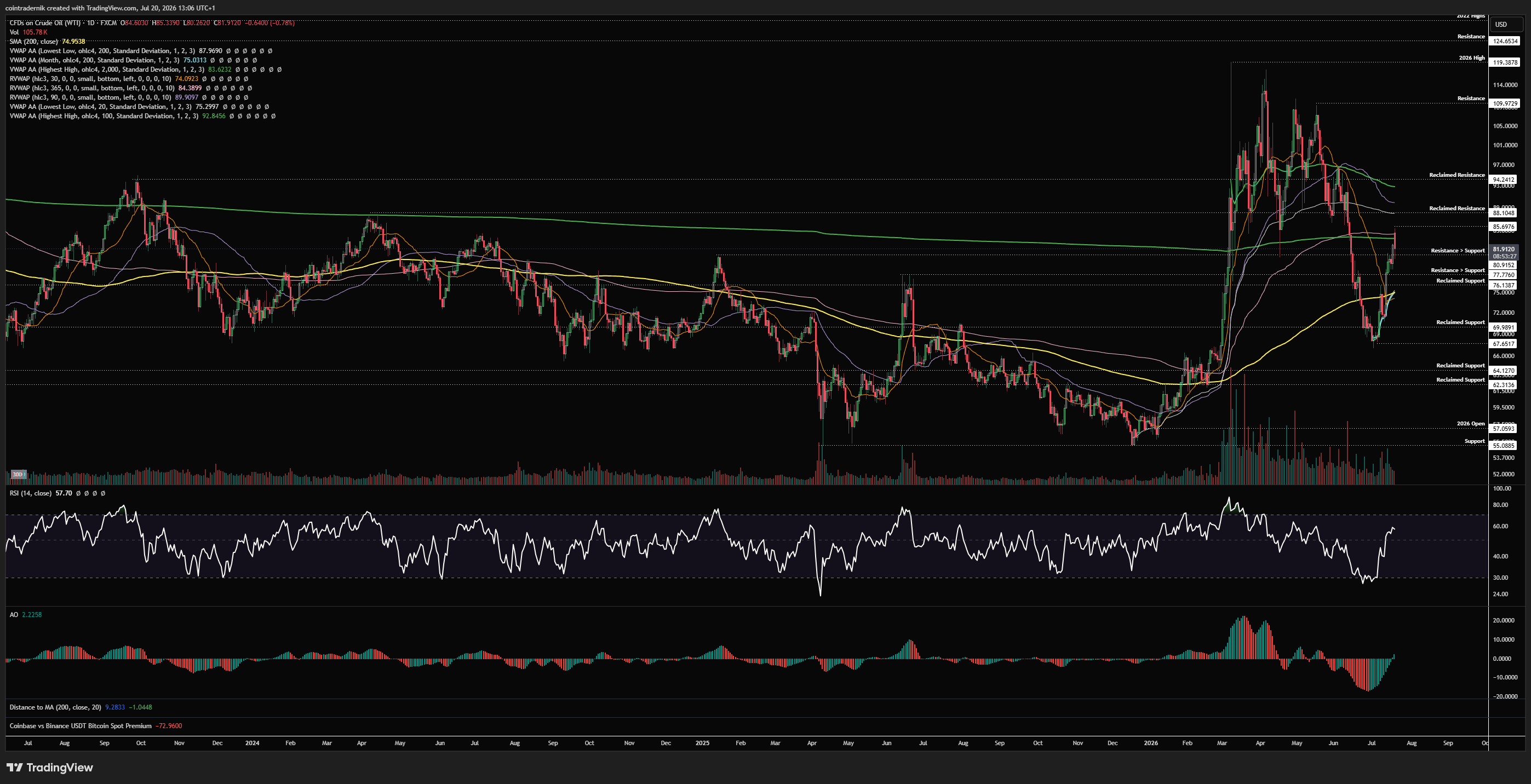Select Resistance label at 109.9729
The image size is (1531, 784).
point(1471,98)
